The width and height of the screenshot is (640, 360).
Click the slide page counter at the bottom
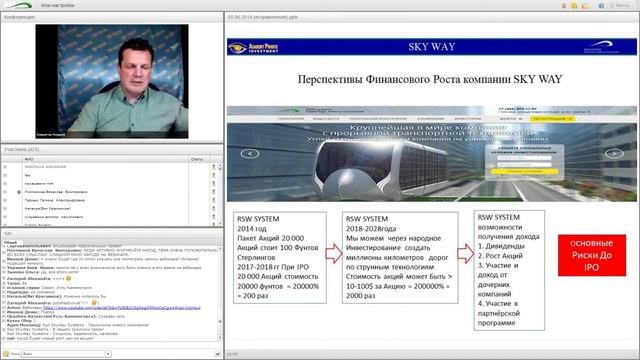coord(232,354)
